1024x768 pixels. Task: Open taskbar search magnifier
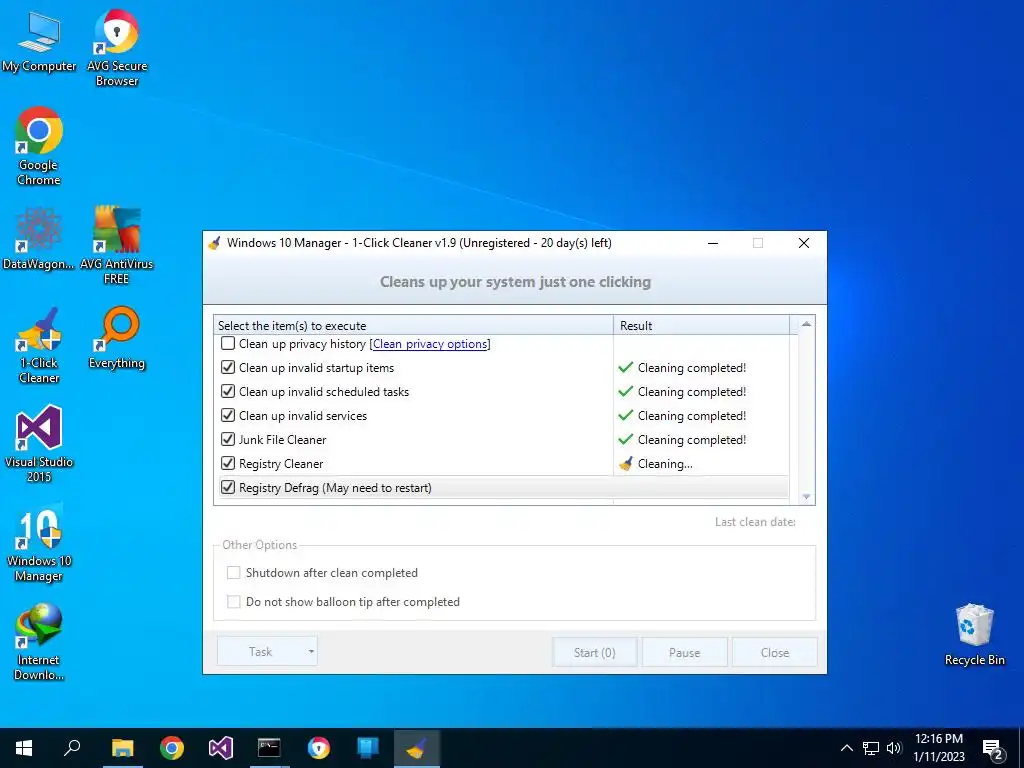[x=72, y=748]
